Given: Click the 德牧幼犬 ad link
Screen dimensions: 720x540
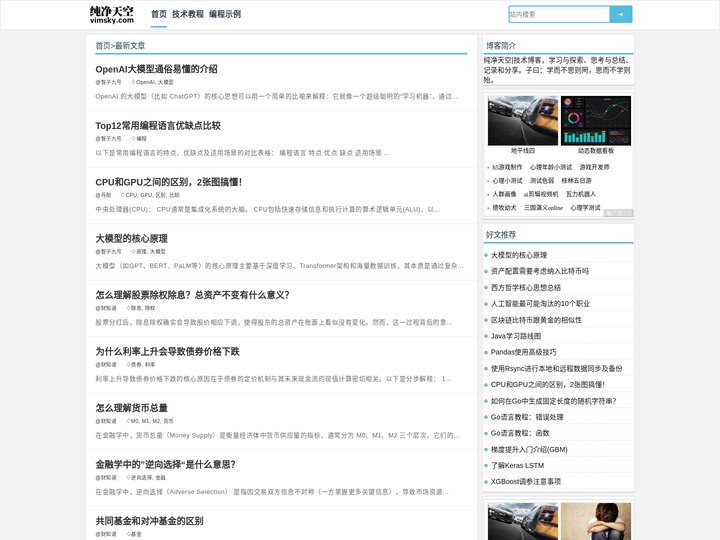Looking at the screenshot, I should (x=504, y=208).
